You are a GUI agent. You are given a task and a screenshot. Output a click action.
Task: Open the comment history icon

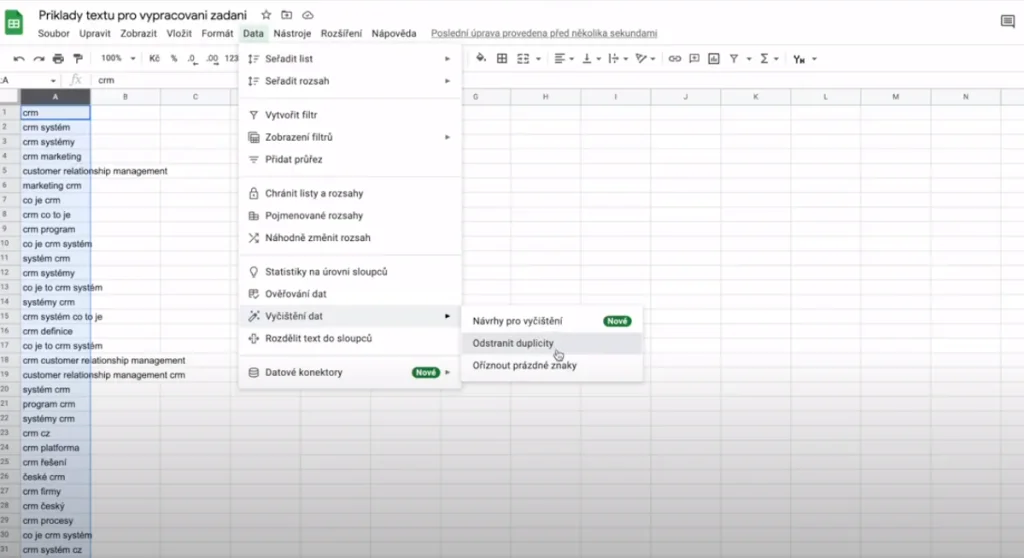coord(1007,22)
